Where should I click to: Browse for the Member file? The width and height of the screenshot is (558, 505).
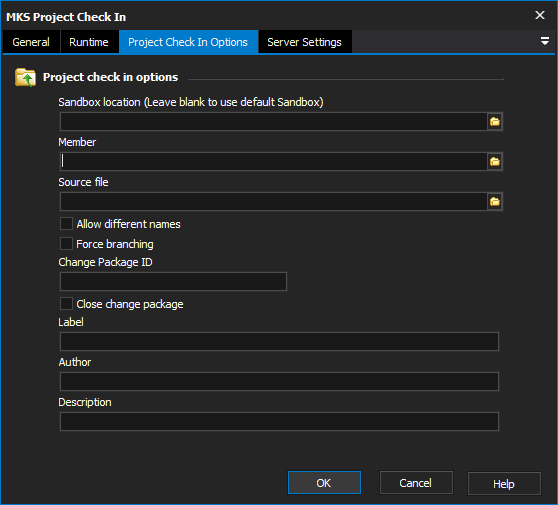tap(495, 162)
